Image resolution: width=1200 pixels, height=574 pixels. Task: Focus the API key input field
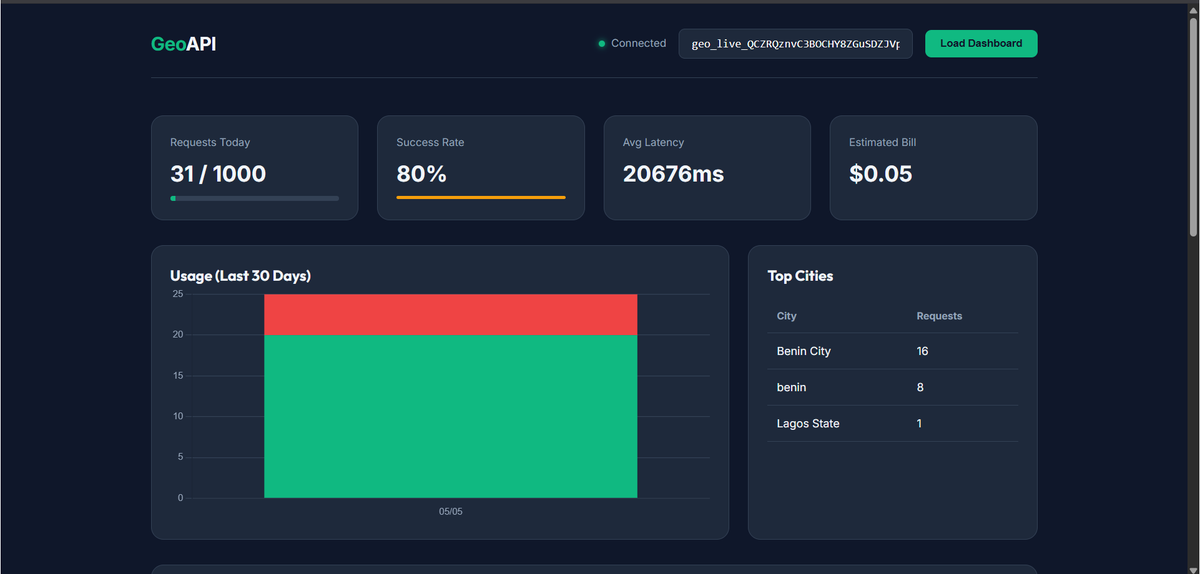point(795,44)
